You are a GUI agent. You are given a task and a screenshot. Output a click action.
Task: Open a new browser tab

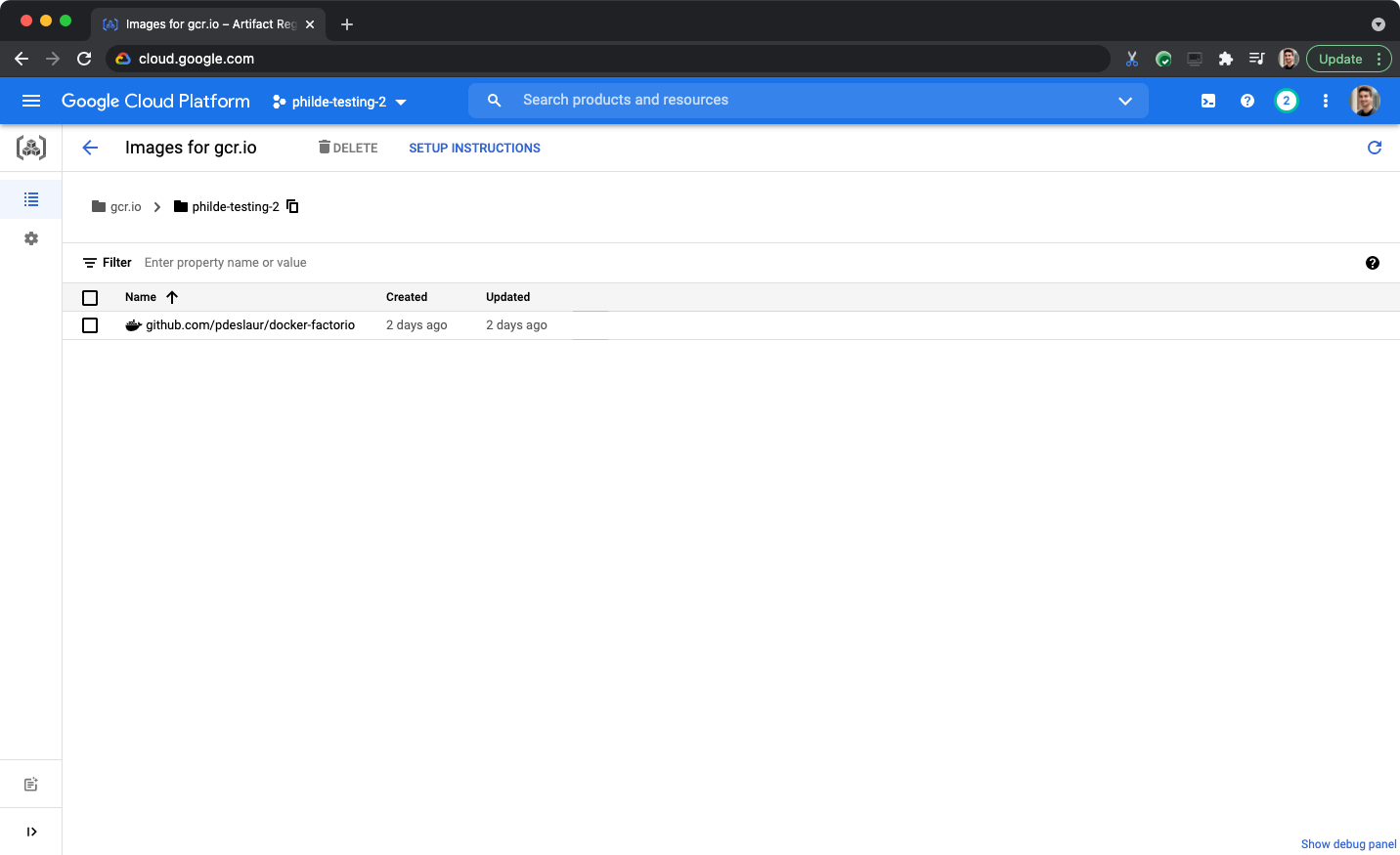click(x=347, y=24)
